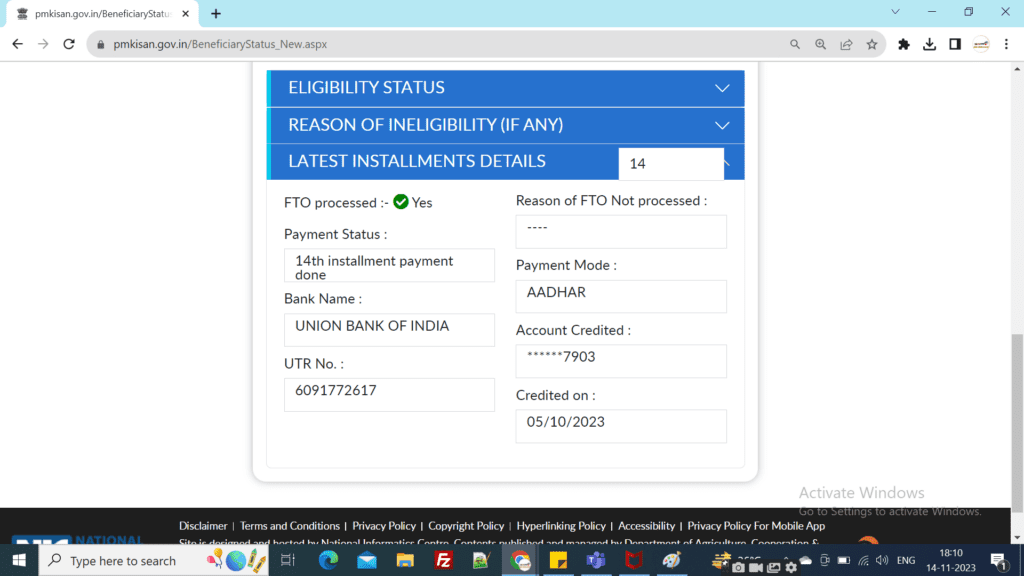Image resolution: width=1024 pixels, height=576 pixels.
Task: Click the page vertical scrollbar thumb
Action: coord(1017,423)
